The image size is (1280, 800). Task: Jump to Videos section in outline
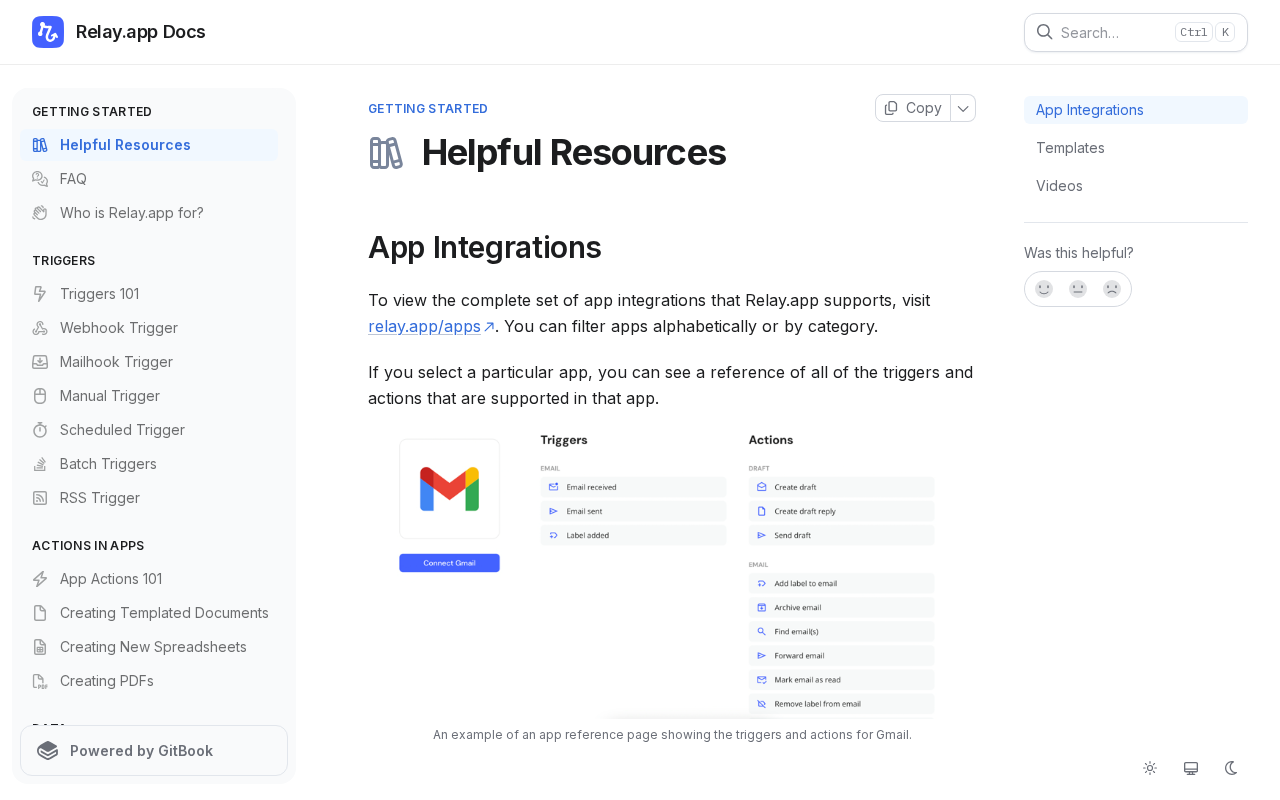click(1136, 186)
